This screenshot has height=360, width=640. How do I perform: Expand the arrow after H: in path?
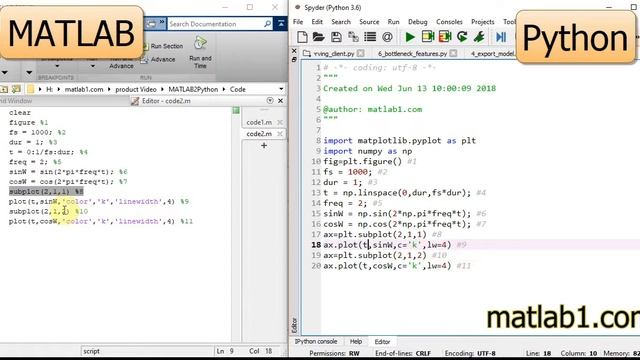[x=59, y=89]
